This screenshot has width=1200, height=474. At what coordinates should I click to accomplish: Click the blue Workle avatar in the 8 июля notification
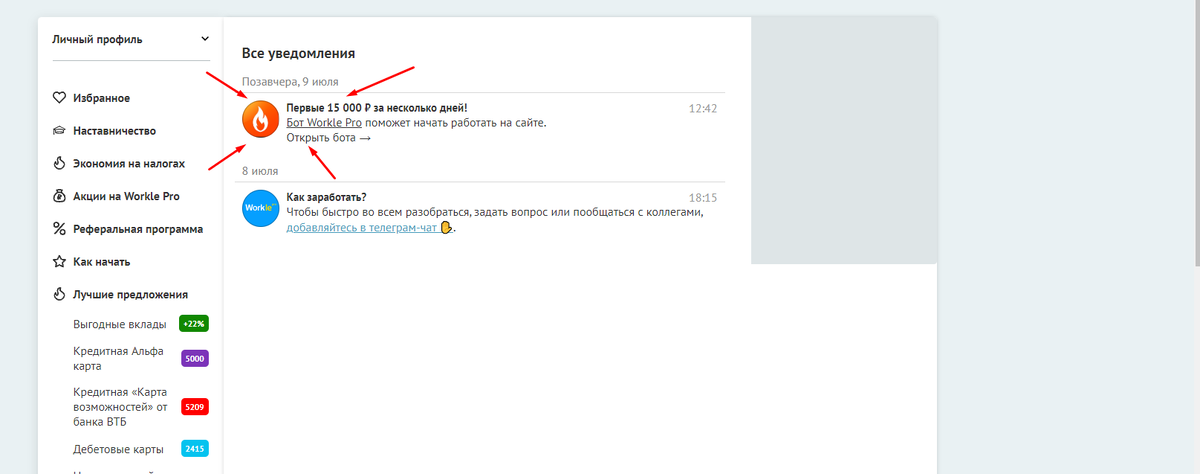tap(261, 208)
